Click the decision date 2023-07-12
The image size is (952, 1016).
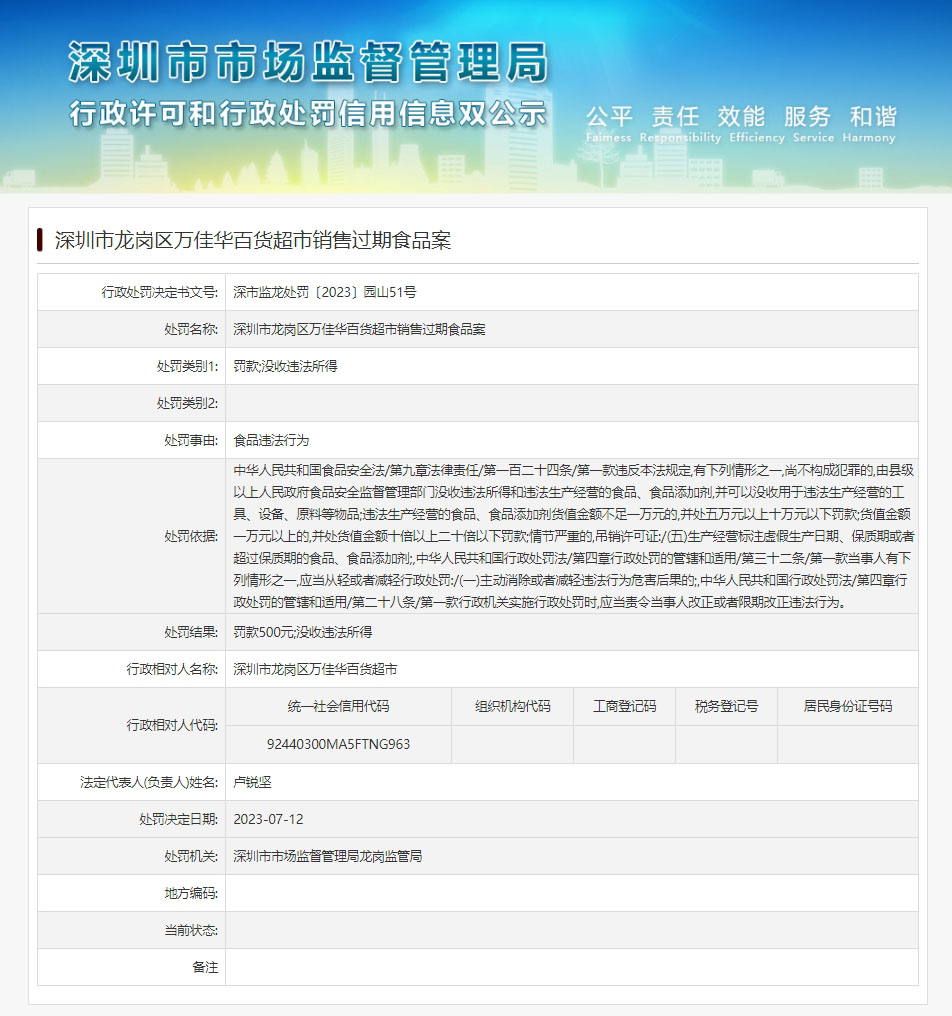268,820
